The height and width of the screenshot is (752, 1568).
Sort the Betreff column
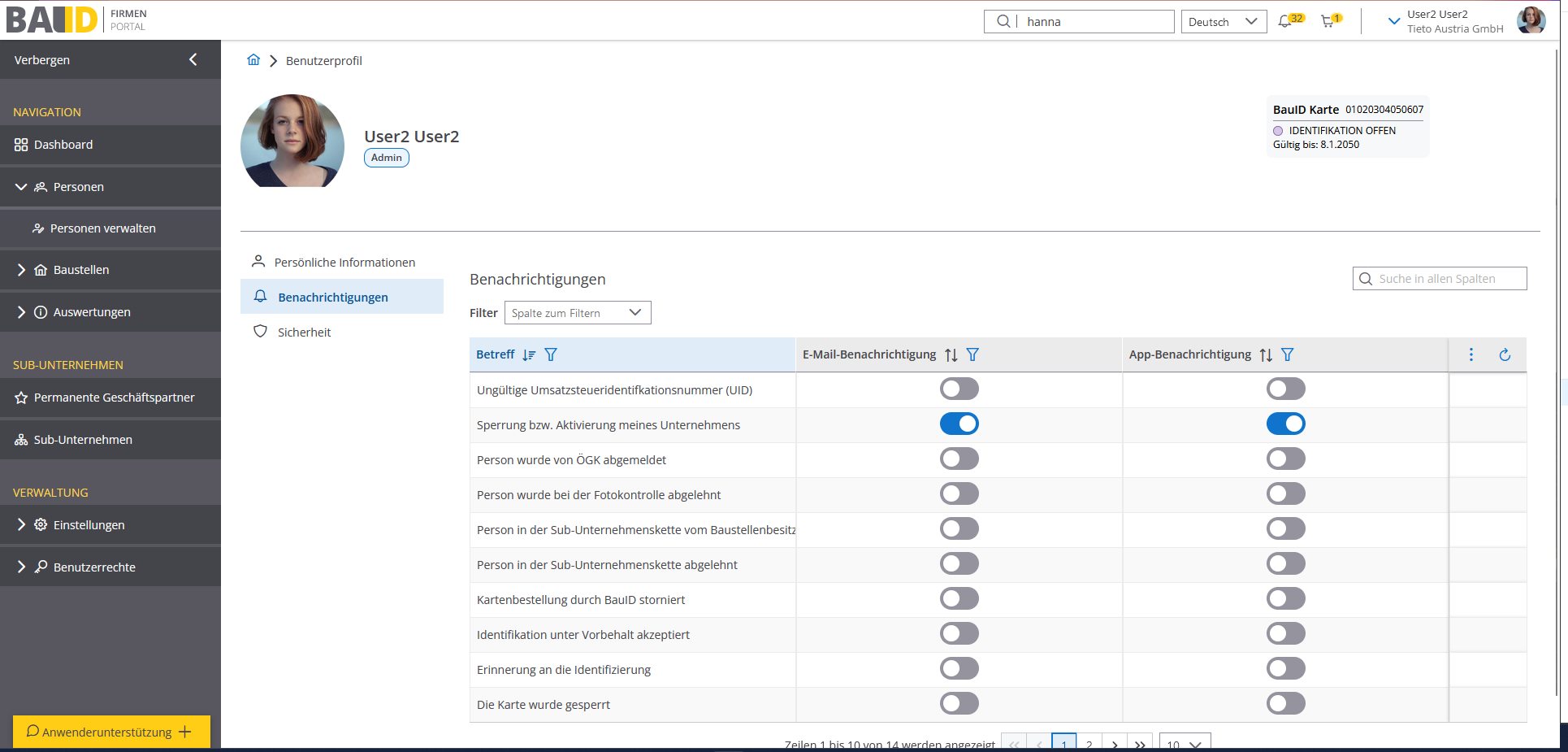(x=529, y=354)
